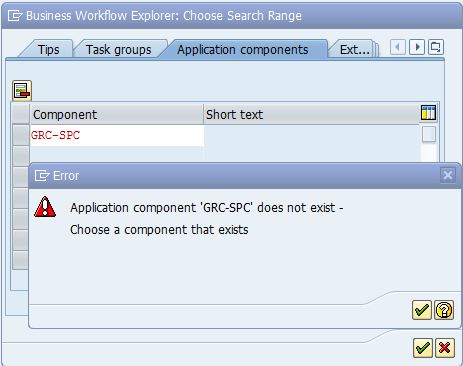Click the table vertical scrollbar up button
Image resolution: width=463 pixels, height=366 pixels.
coord(429,134)
